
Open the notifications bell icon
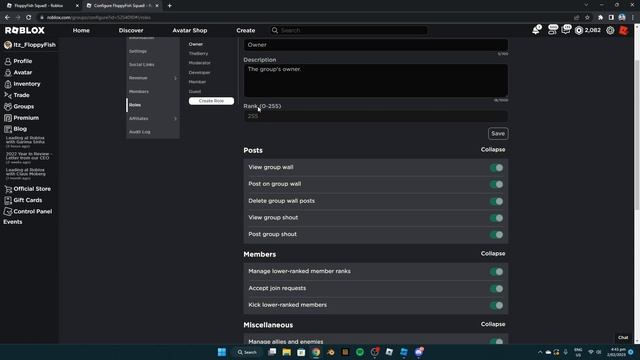tap(536, 30)
